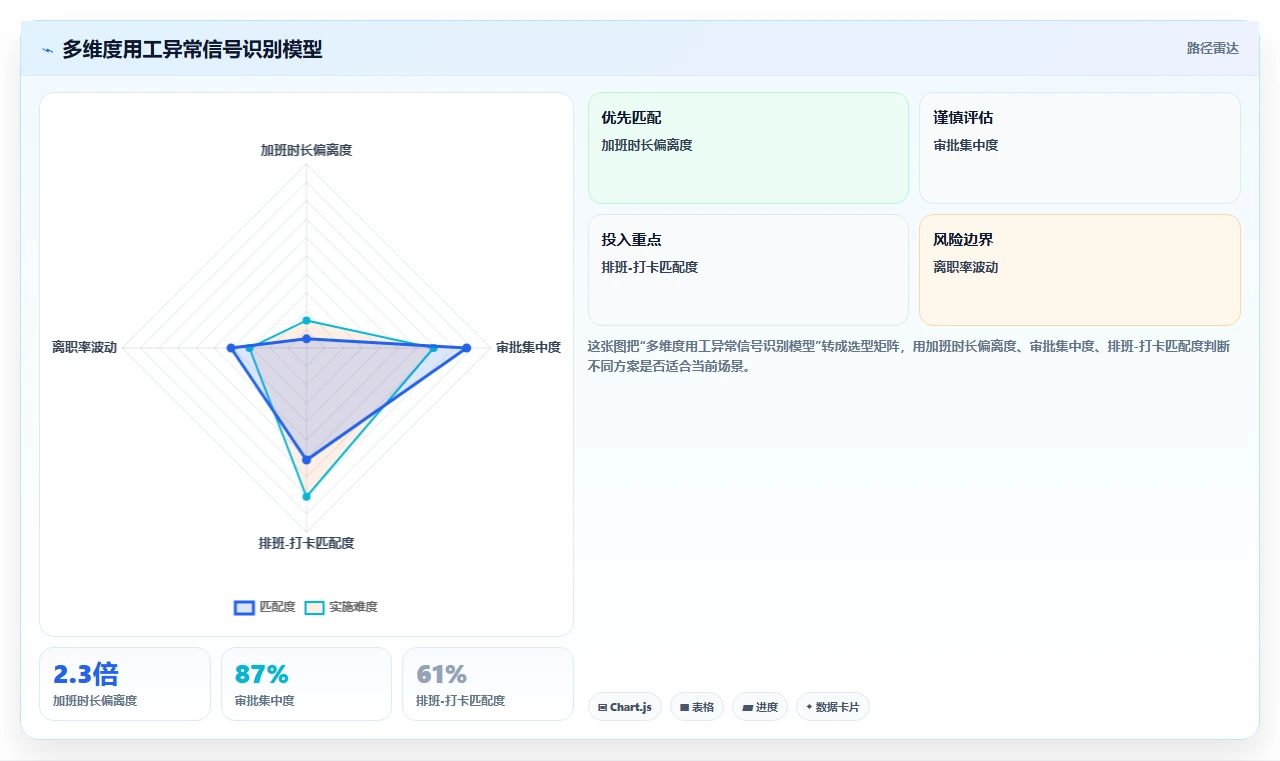Click the 数据卡片 tag icon

pyautogui.click(x=809, y=707)
